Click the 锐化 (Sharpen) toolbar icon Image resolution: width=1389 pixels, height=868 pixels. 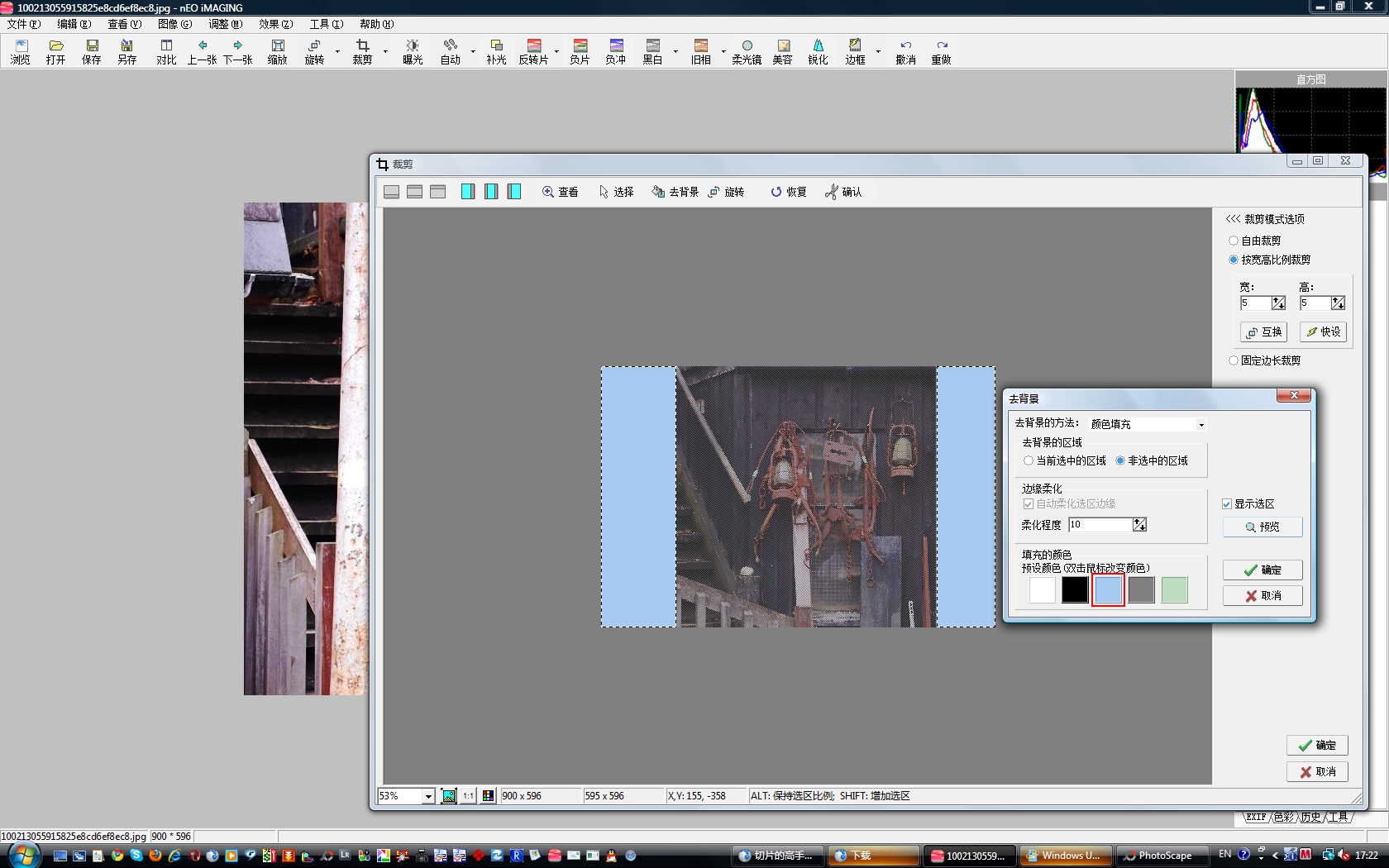pos(818,51)
